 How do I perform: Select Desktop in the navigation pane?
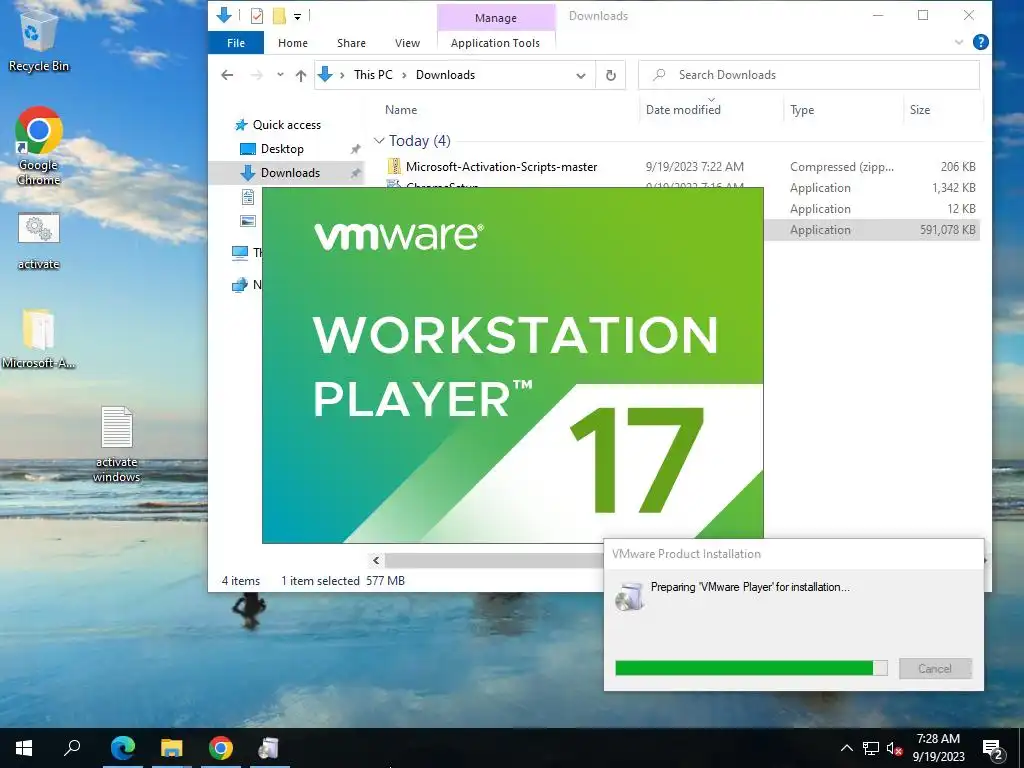click(x=282, y=149)
